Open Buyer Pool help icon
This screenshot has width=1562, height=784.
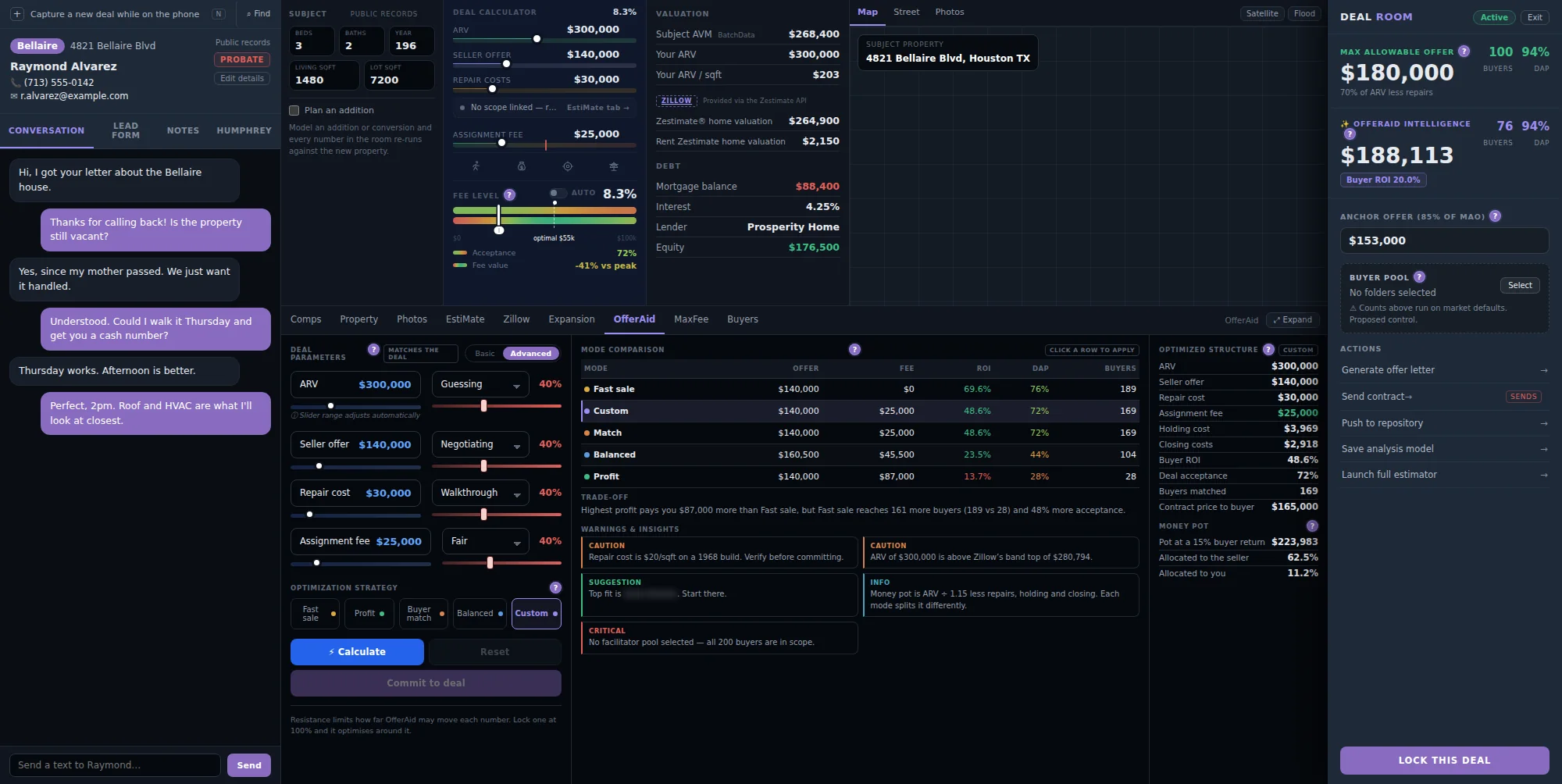click(1419, 276)
